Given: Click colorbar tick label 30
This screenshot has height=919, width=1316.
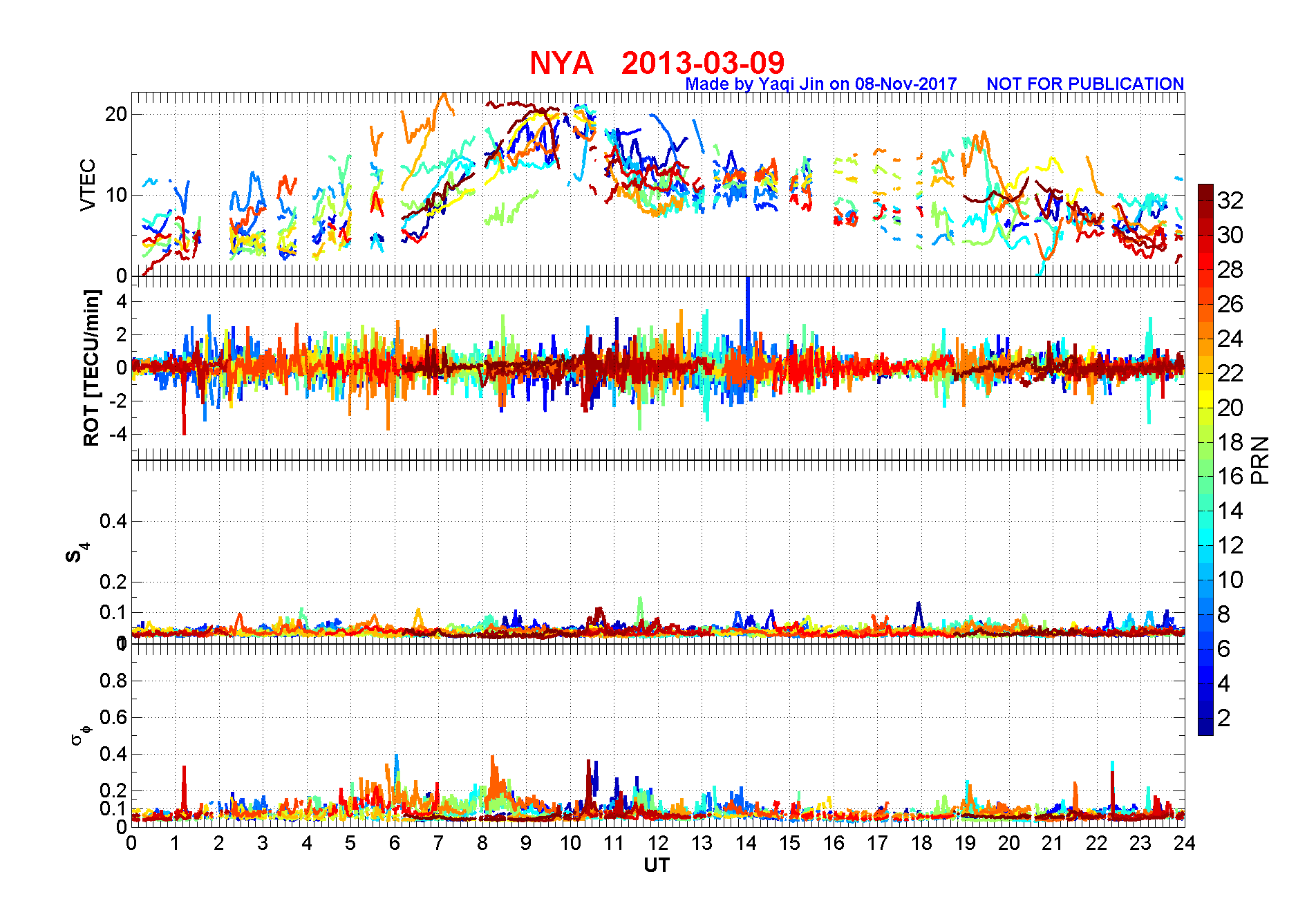Looking at the screenshot, I should pyautogui.click(x=1230, y=235).
